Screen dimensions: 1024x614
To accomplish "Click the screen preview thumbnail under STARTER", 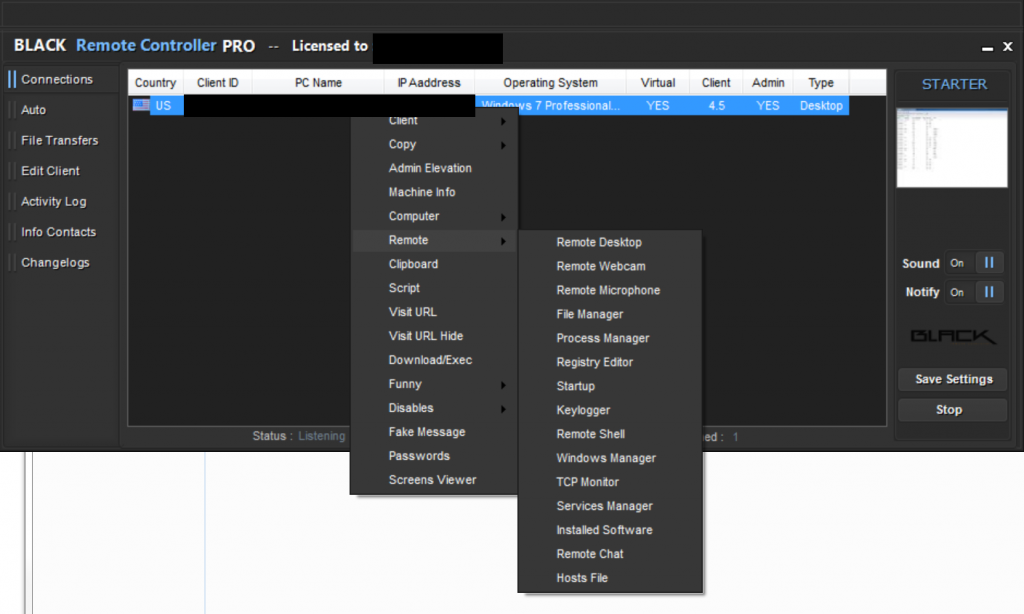I will (x=952, y=148).
